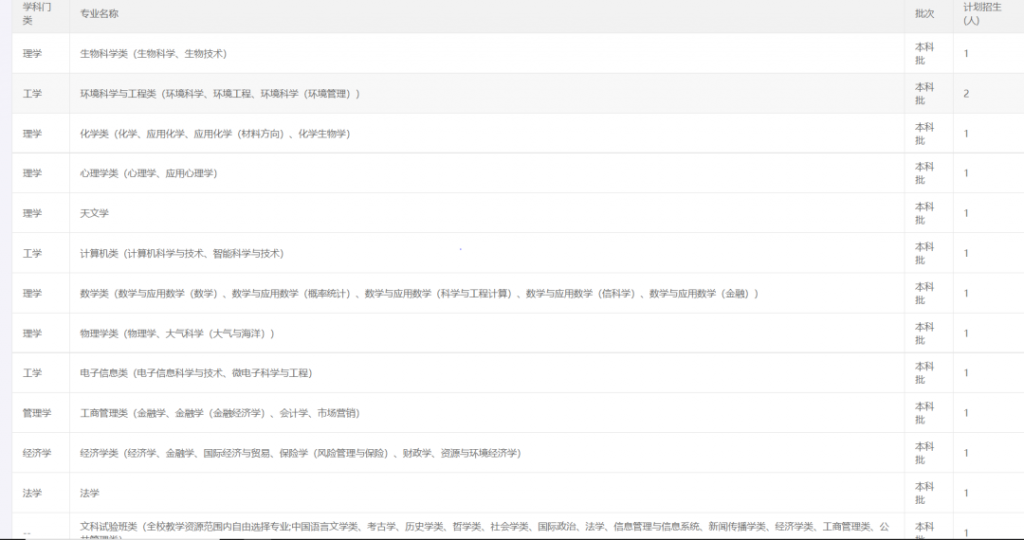Click enrollment count 1 for 经济学类

click(x=966, y=453)
